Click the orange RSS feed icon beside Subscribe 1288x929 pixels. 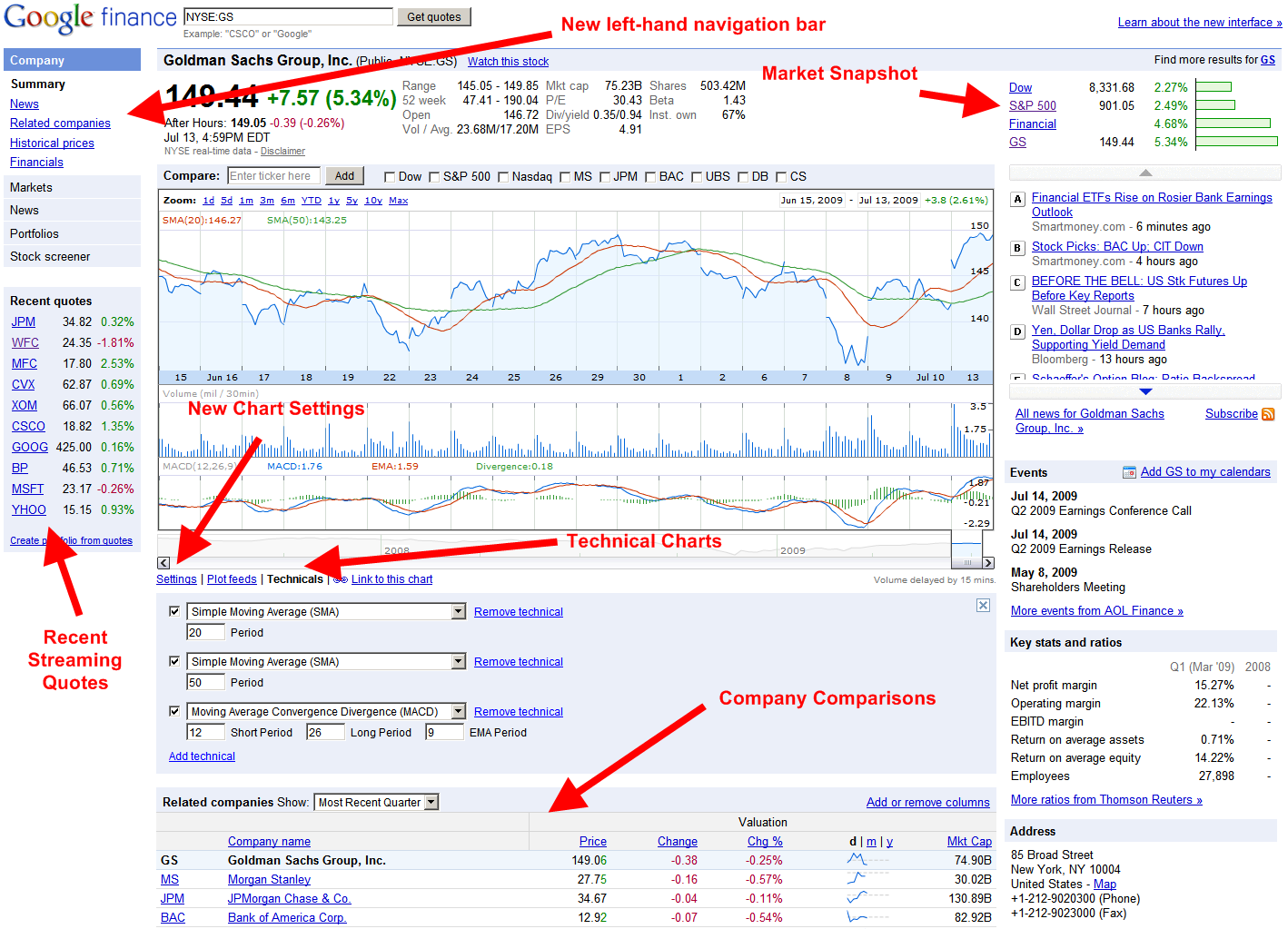click(1268, 414)
